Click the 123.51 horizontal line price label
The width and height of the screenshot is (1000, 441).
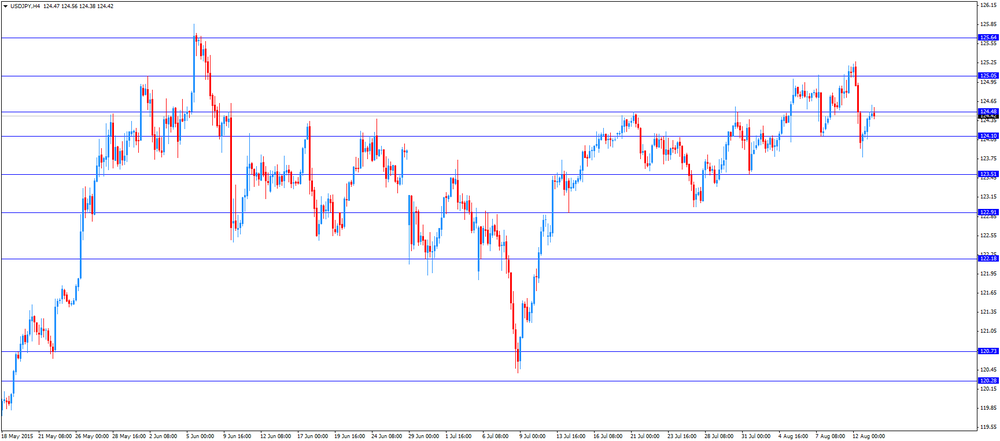pyautogui.click(x=988, y=174)
